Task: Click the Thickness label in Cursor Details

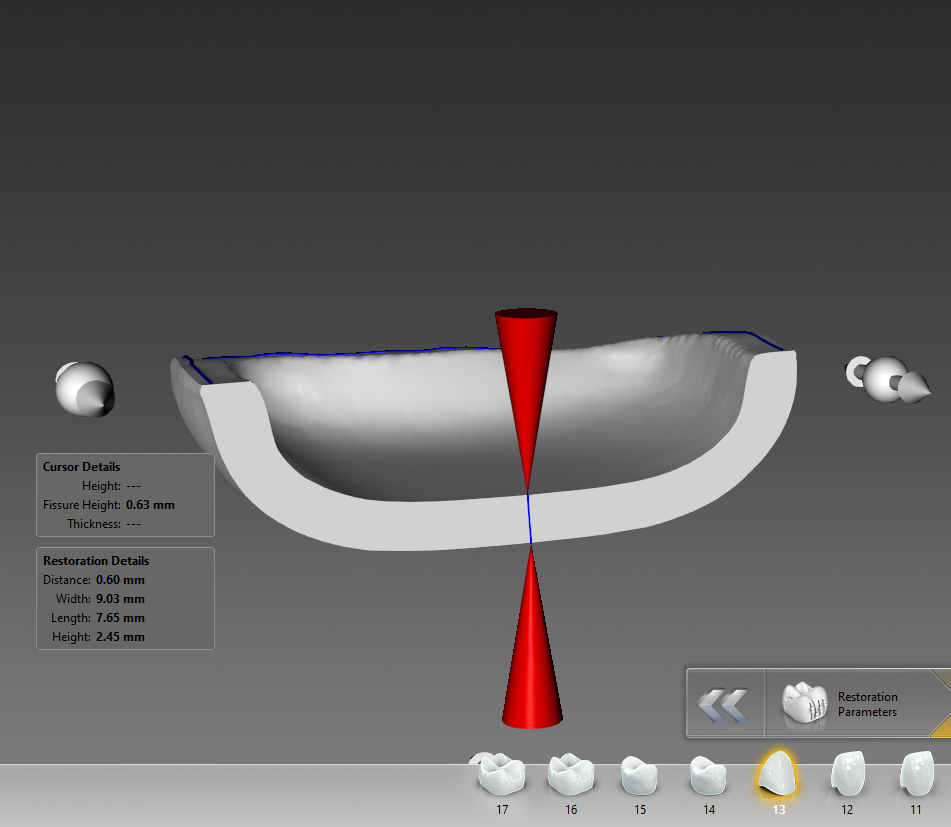Action: click(x=94, y=524)
